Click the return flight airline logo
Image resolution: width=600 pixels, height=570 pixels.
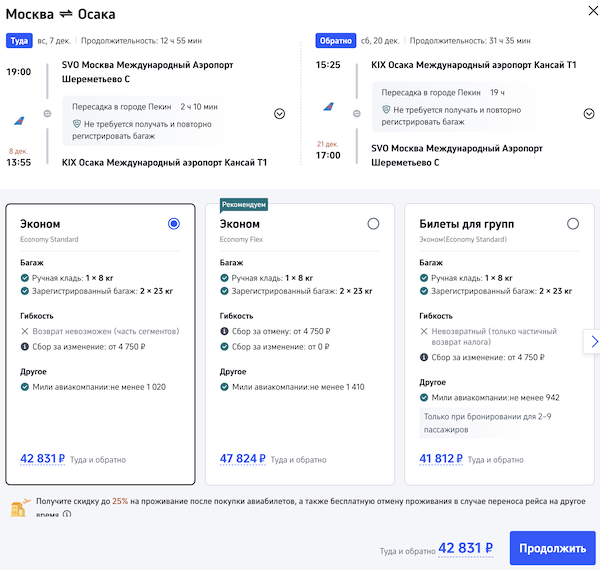(x=328, y=106)
